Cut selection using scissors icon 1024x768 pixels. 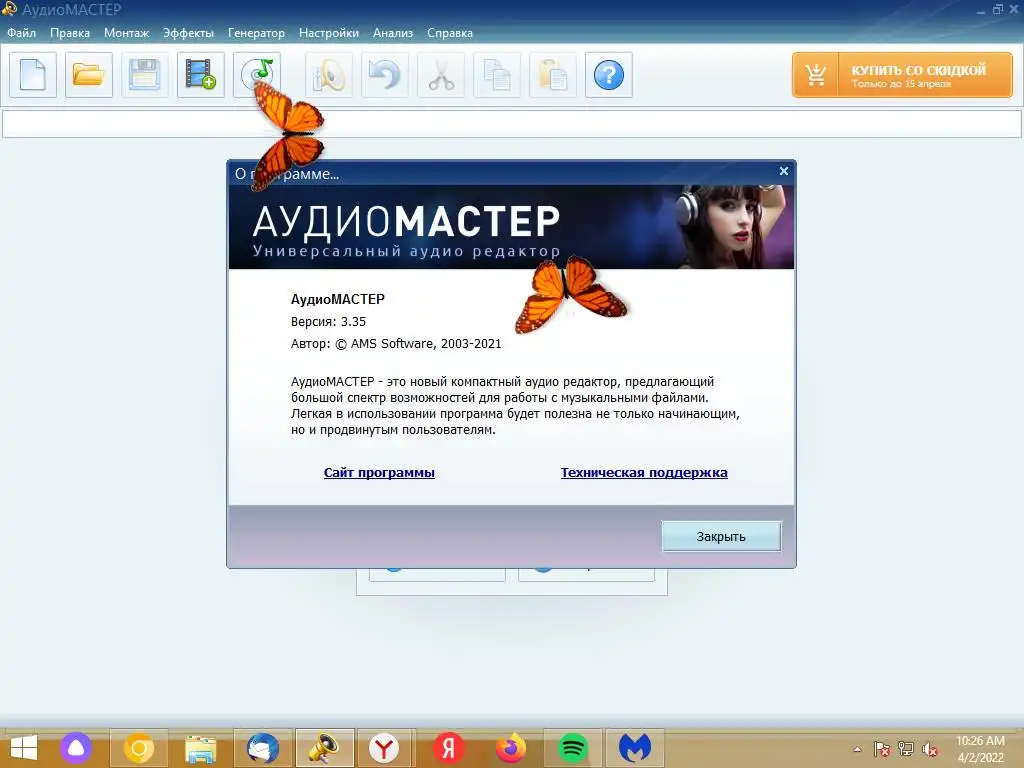pyautogui.click(x=441, y=75)
